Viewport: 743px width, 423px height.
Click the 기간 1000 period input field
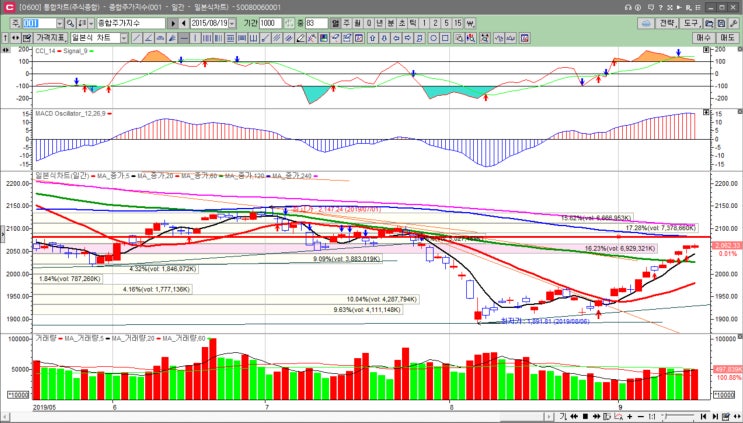coord(270,23)
